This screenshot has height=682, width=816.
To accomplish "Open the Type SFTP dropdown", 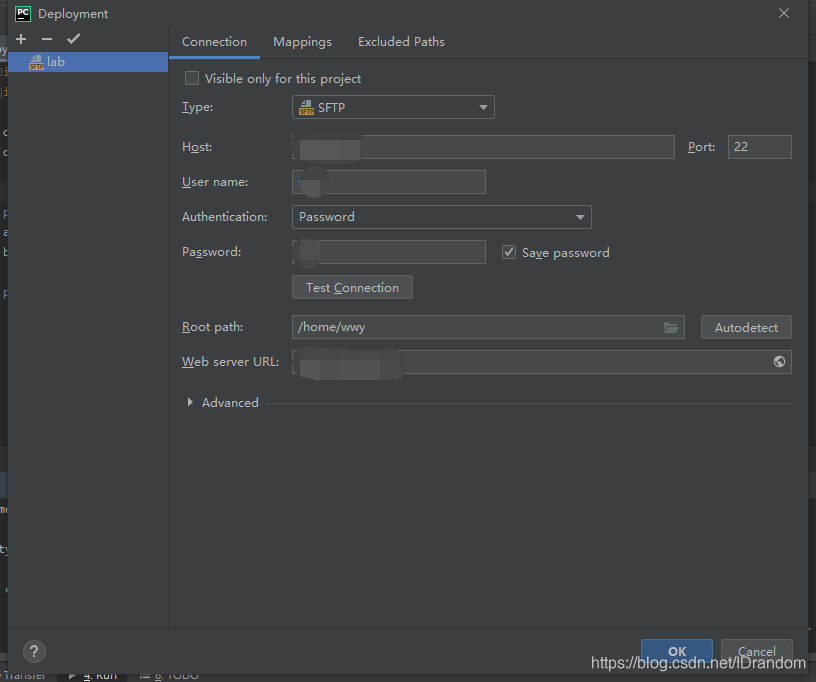I will coord(393,107).
